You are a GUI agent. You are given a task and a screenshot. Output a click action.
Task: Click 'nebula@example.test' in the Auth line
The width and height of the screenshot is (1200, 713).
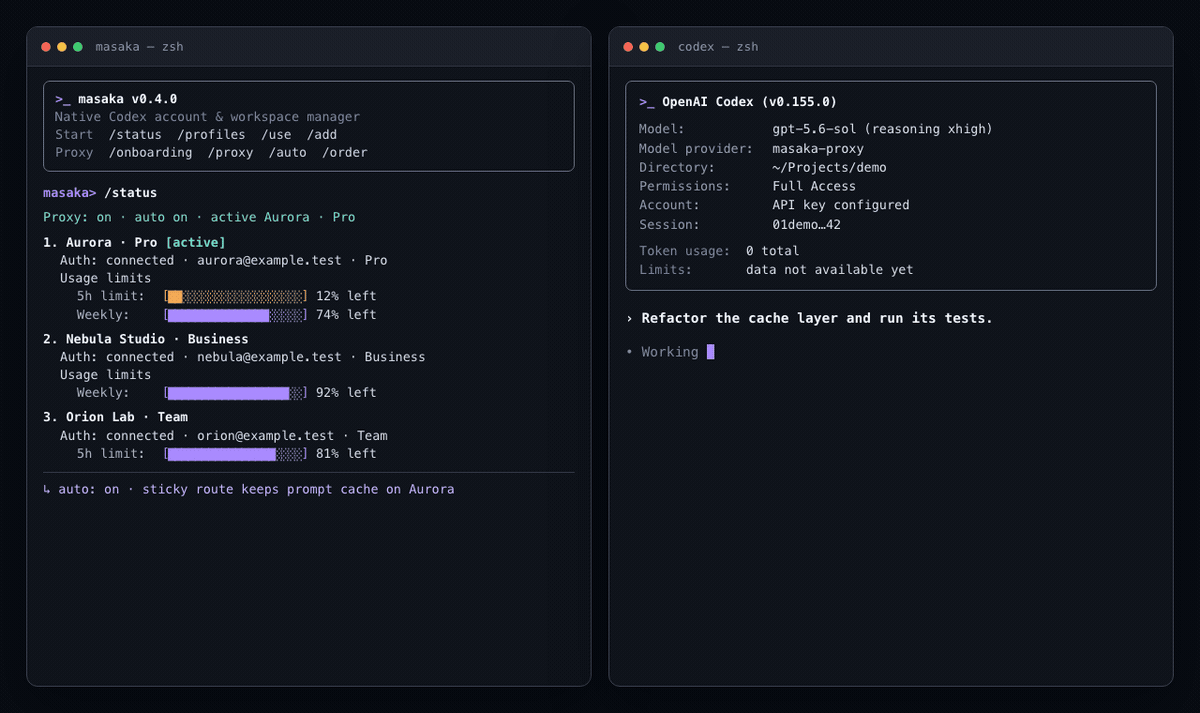[x=268, y=357]
